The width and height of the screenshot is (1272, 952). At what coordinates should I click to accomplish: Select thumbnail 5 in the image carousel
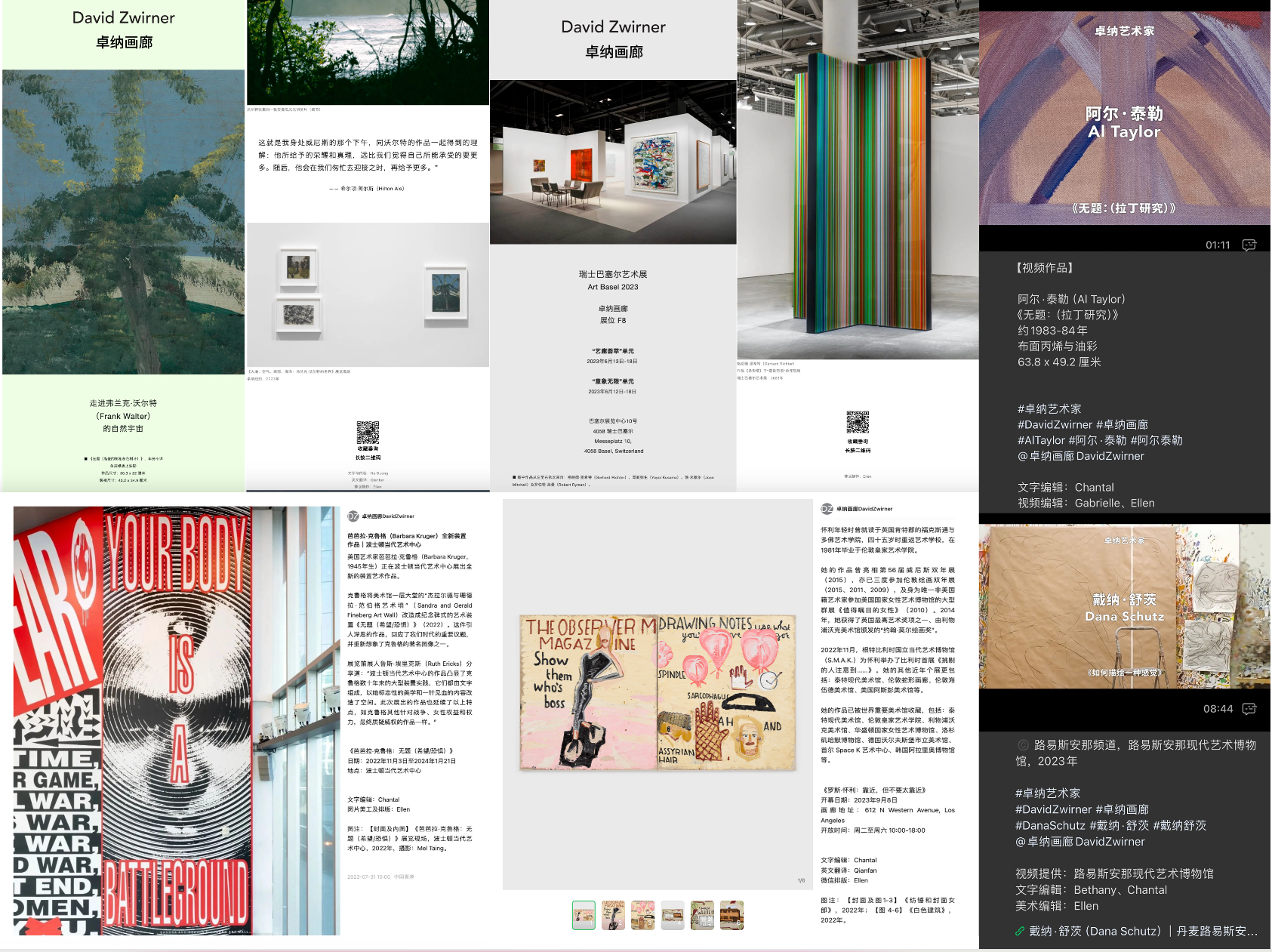click(x=702, y=915)
